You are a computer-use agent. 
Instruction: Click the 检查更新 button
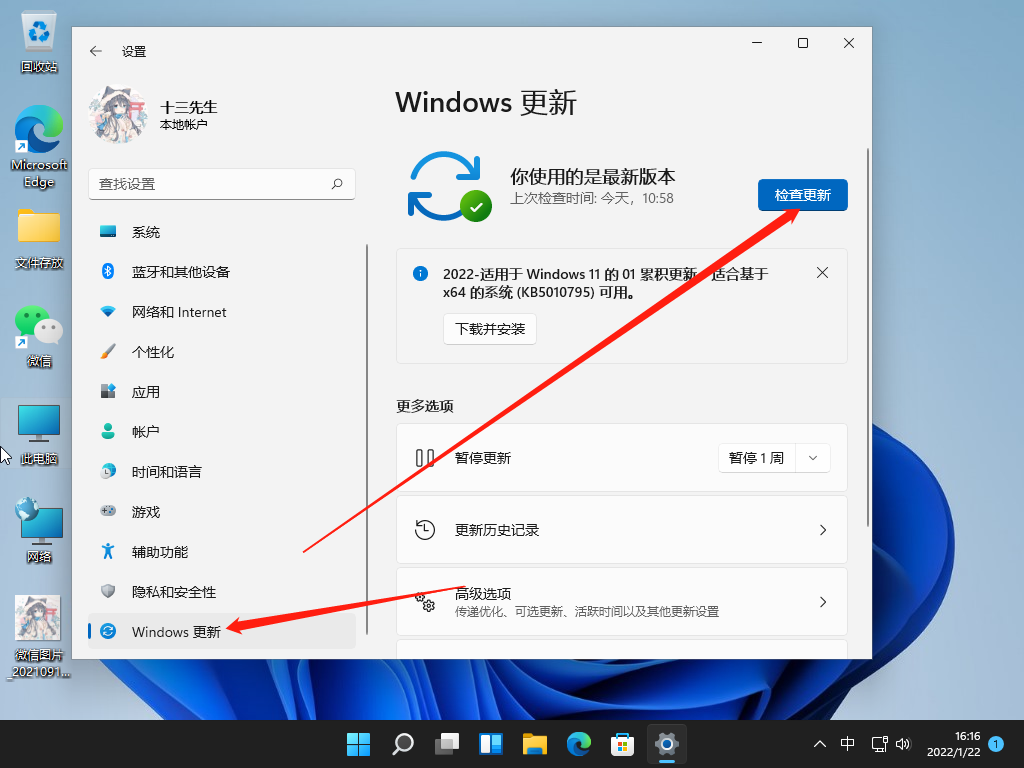[x=802, y=195]
